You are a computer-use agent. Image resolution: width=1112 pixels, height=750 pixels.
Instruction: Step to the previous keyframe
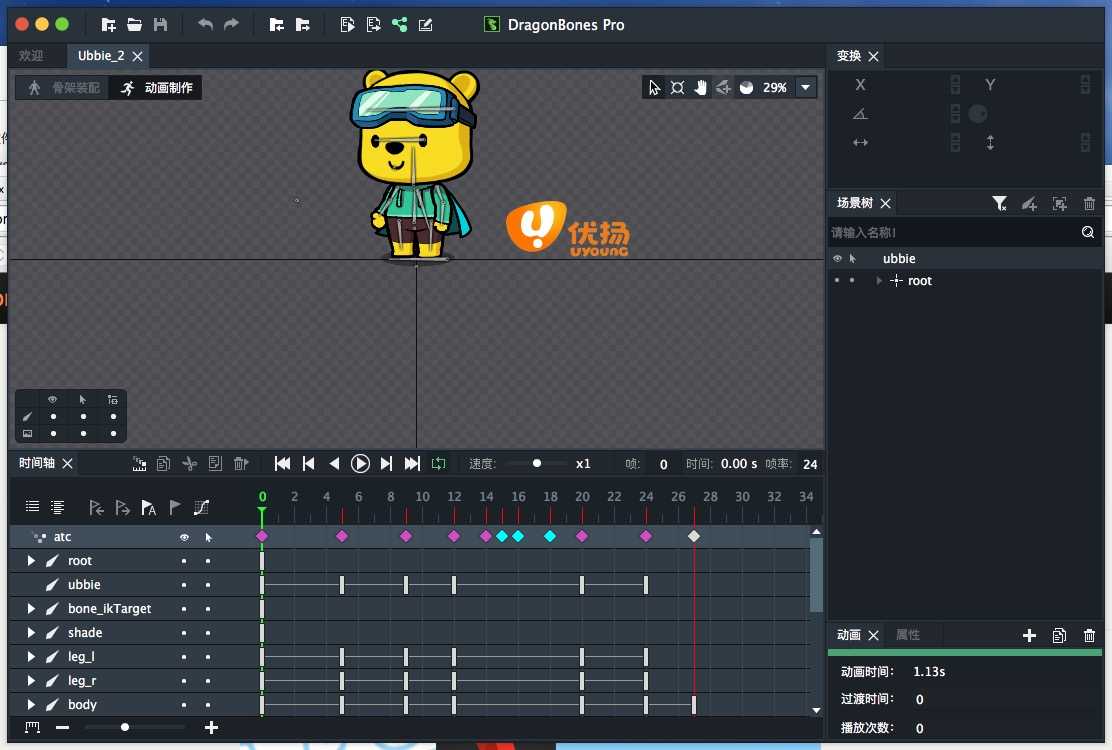click(x=308, y=464)
